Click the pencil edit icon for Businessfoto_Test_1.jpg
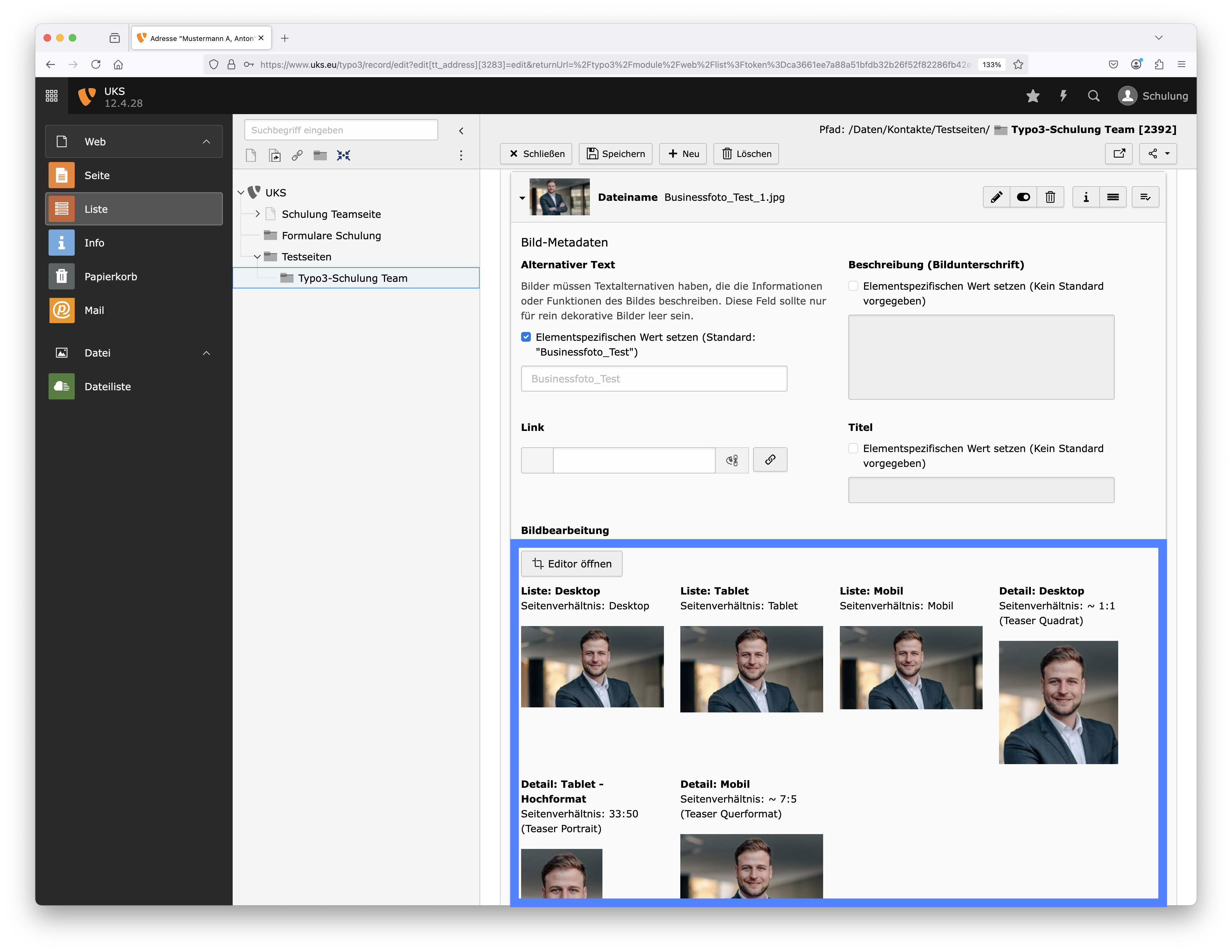1232x952 pixels. tap(996, 197)
